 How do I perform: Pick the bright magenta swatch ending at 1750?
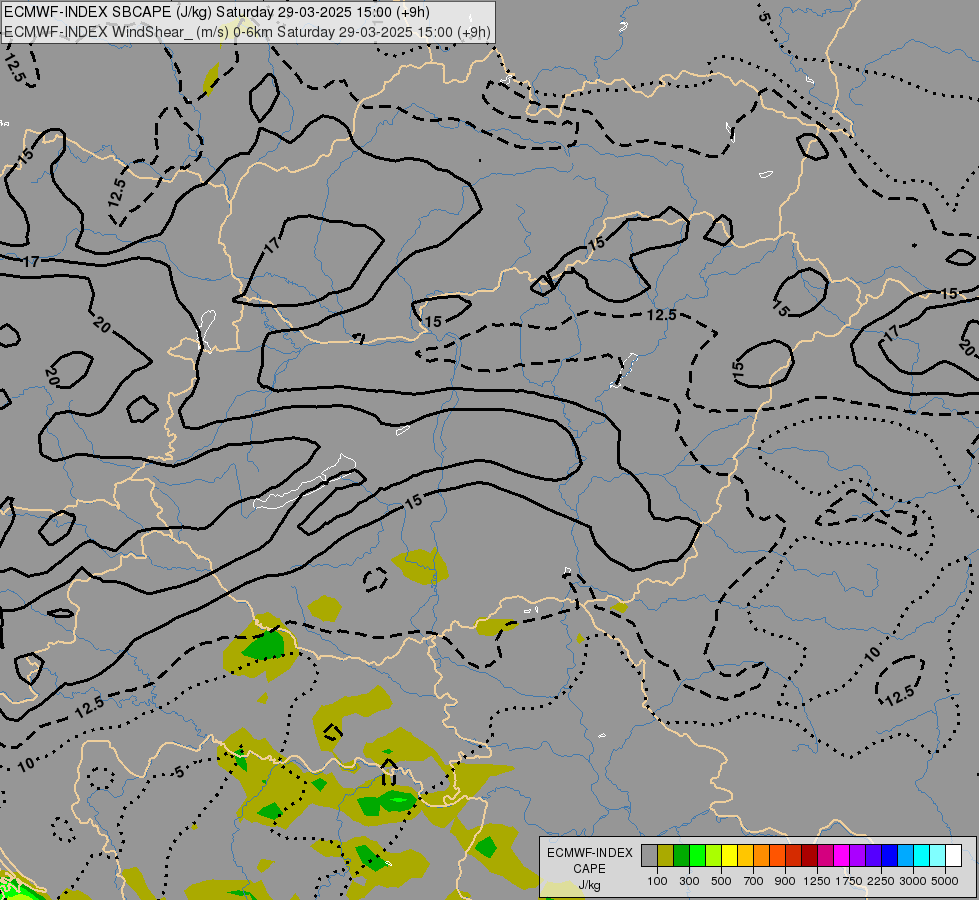click(x=841, y=855)
